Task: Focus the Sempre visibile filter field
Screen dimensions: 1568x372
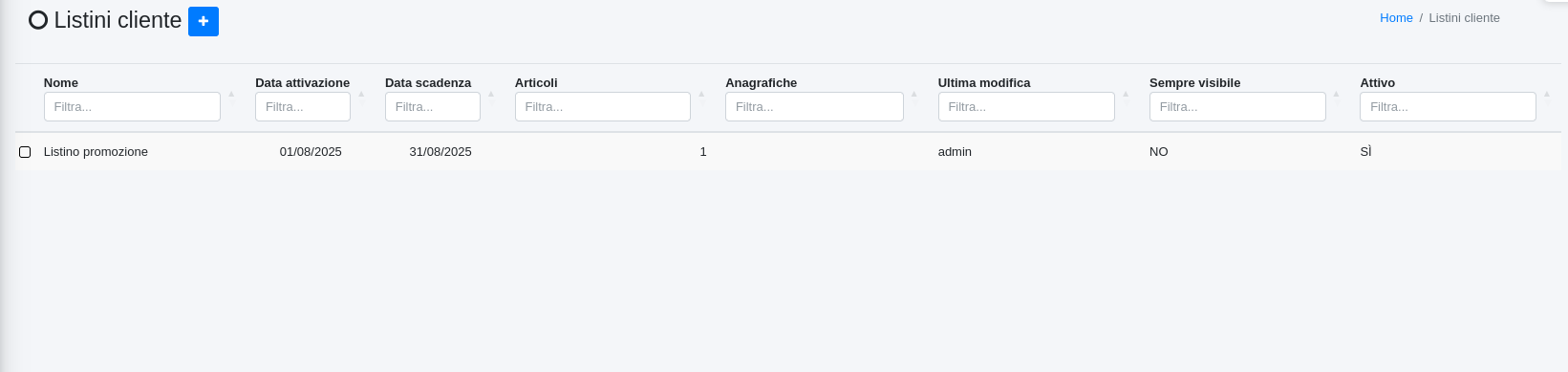Action: coord(1237,107)
